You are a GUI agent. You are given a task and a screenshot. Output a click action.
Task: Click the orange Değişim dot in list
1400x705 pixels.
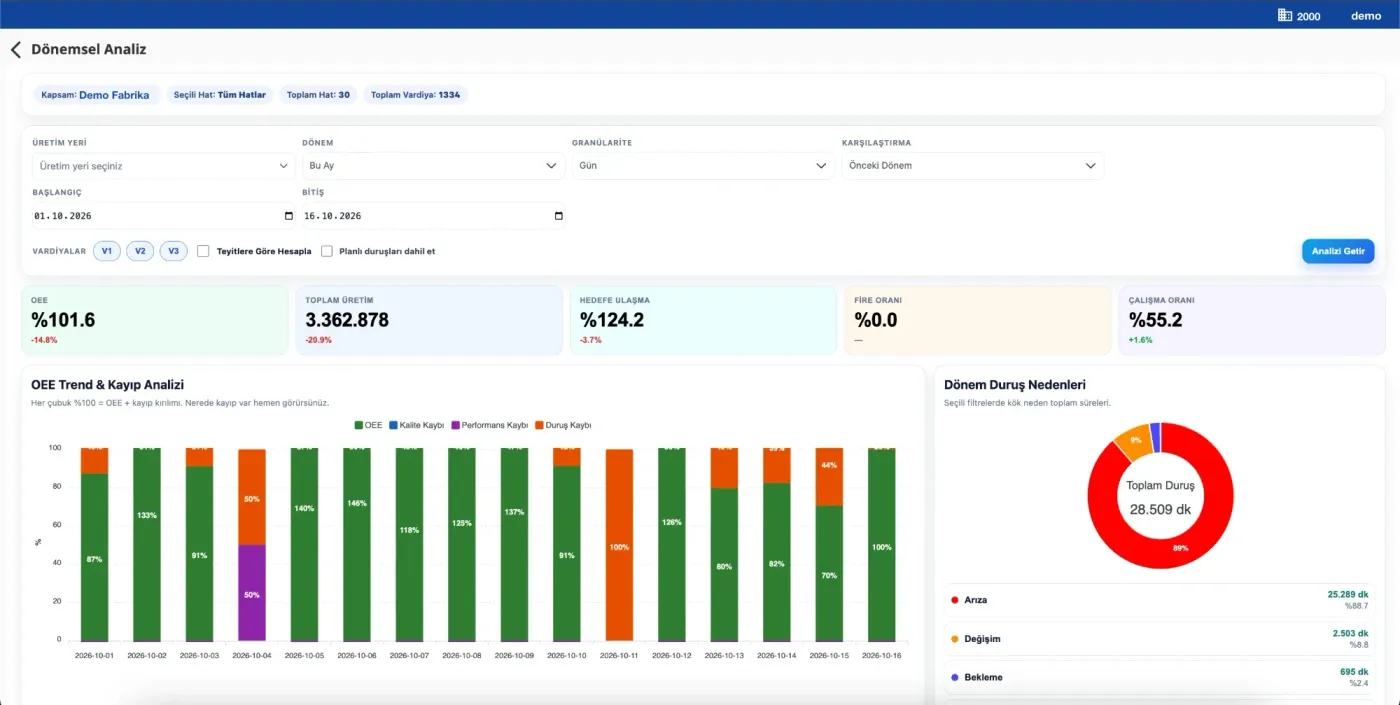click(954, 638)
